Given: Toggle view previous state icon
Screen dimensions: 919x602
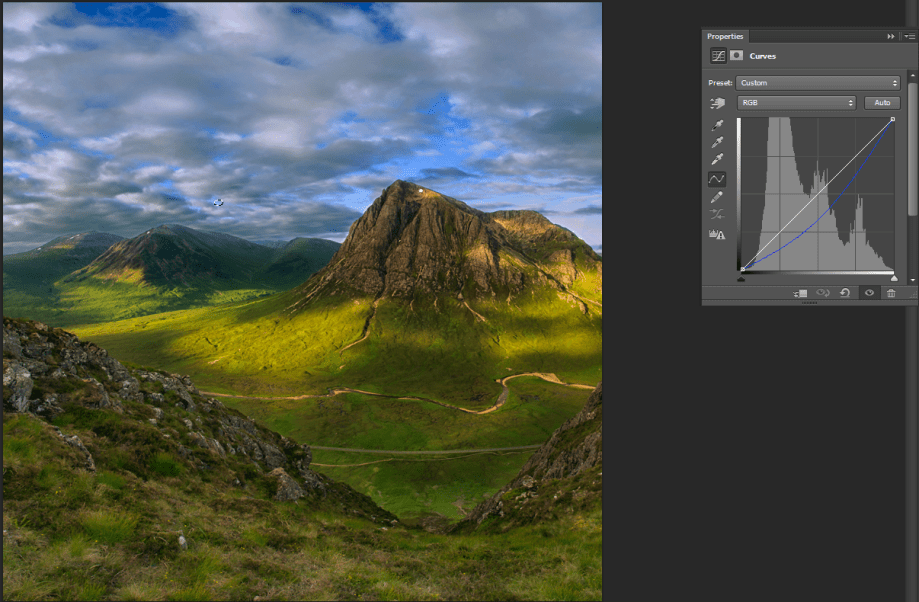Looking at the screenshot, I should 823,293.
